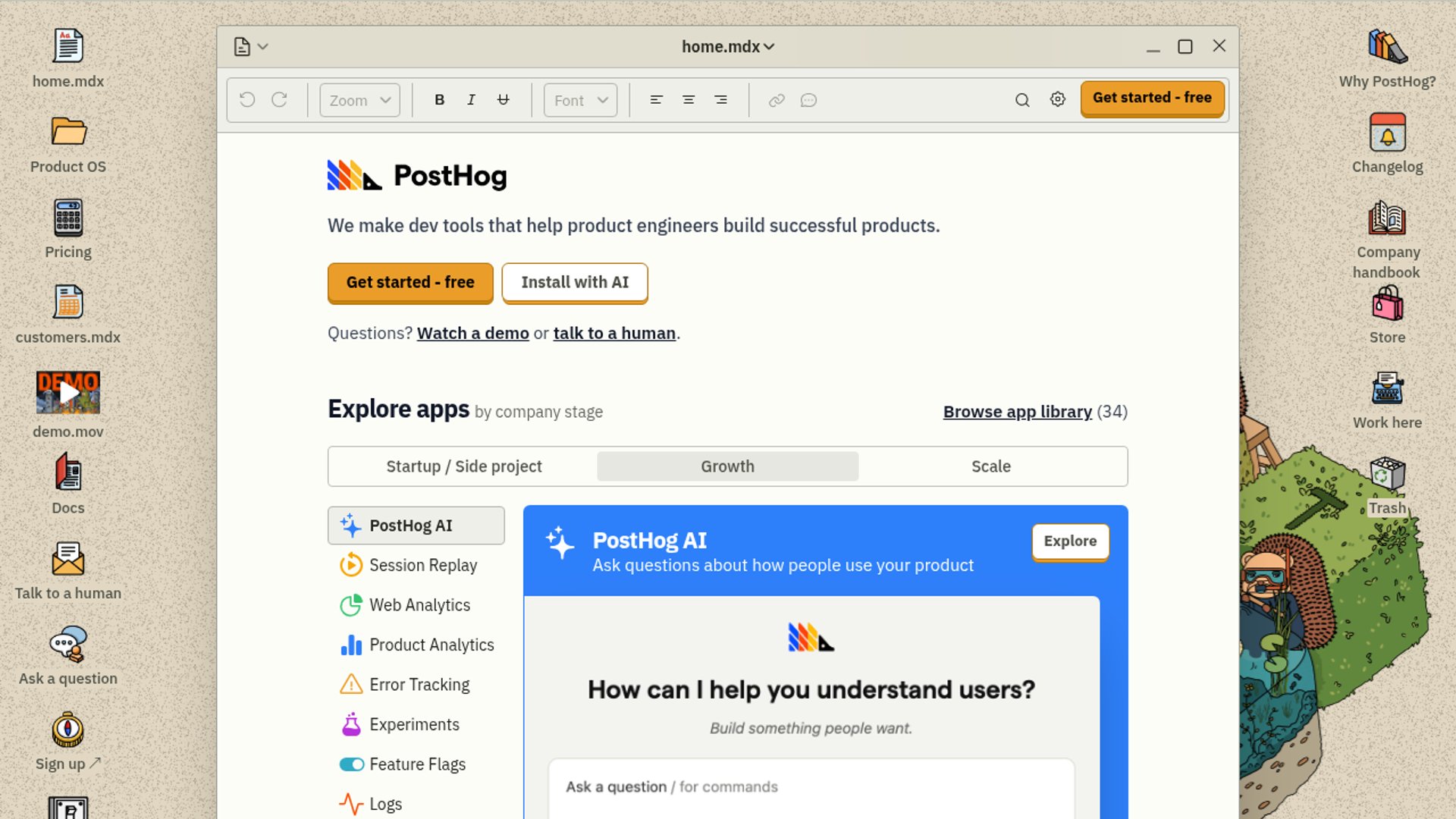
Task: Open the demo.mov desktop video
Action: tap(68, 393)
